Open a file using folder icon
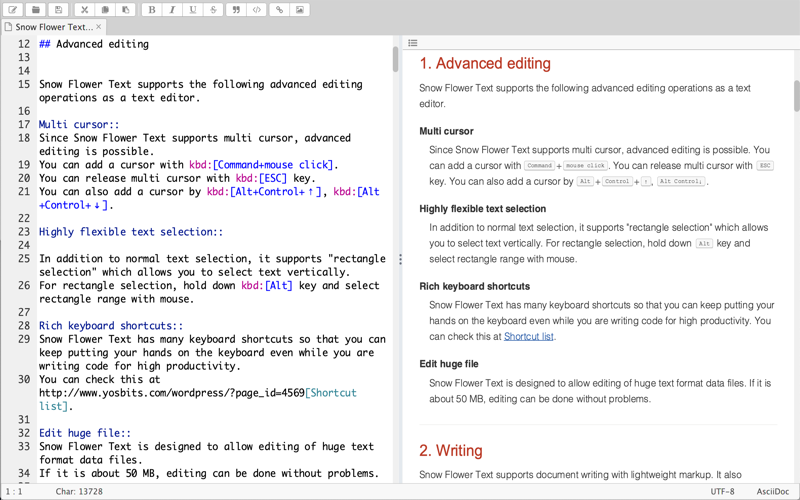This screenshot has width=800, height=500. [x=36, y=9]
